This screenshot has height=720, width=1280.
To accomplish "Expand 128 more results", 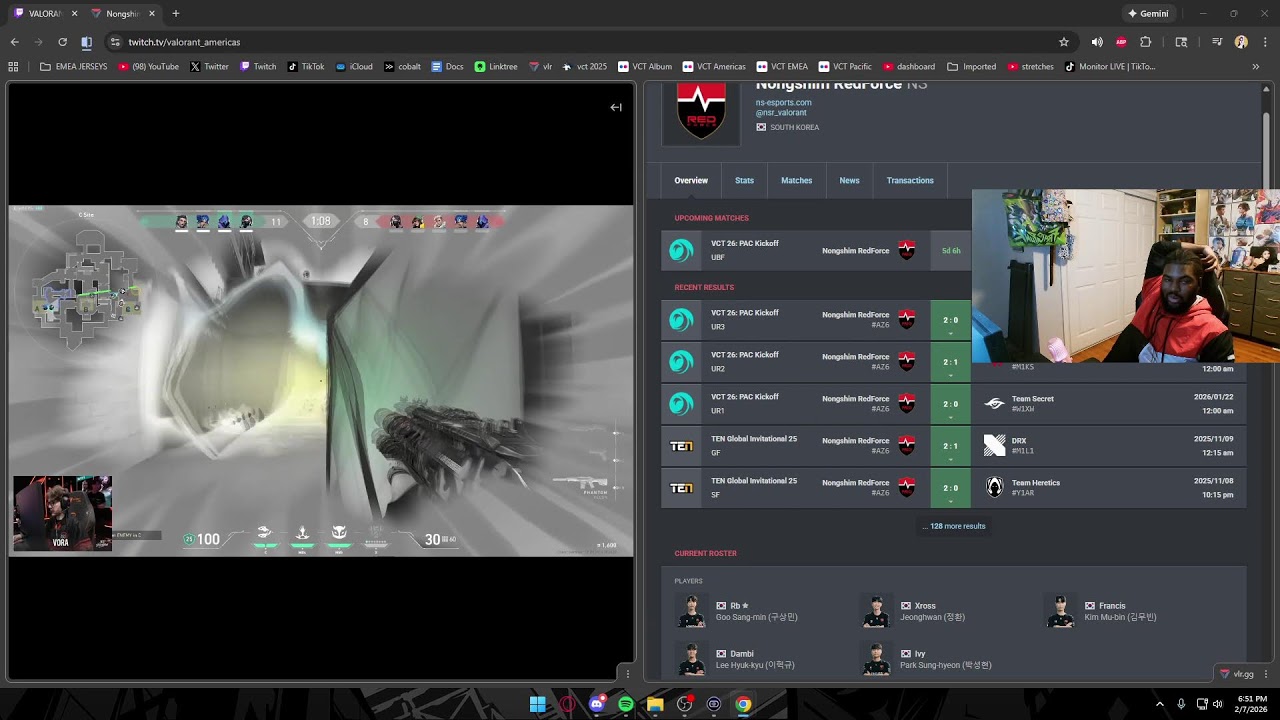I will [x=953, y=526].
